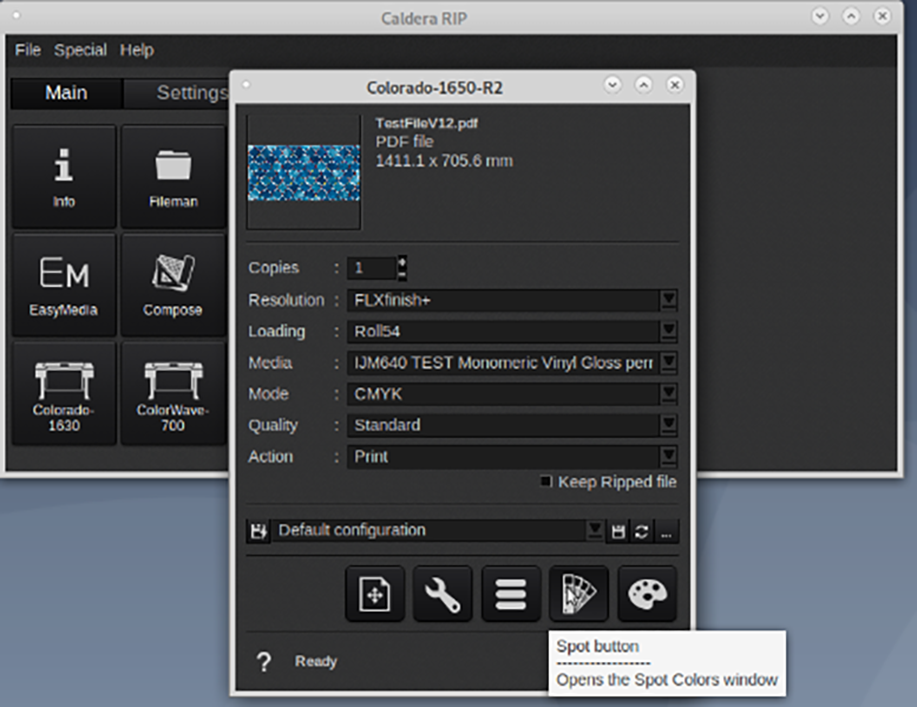Open the wrench settings button
This screenshot has height=707, width=917.
(x=443, y=595)
